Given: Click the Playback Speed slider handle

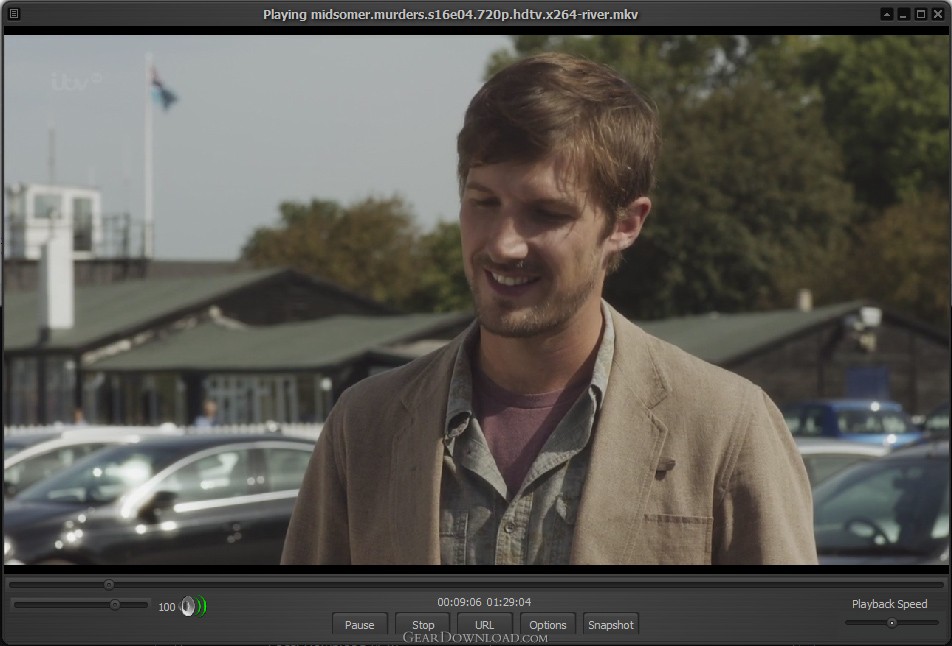Looking at the screenshot, I should pyautogui.click(x=892, y=622).
